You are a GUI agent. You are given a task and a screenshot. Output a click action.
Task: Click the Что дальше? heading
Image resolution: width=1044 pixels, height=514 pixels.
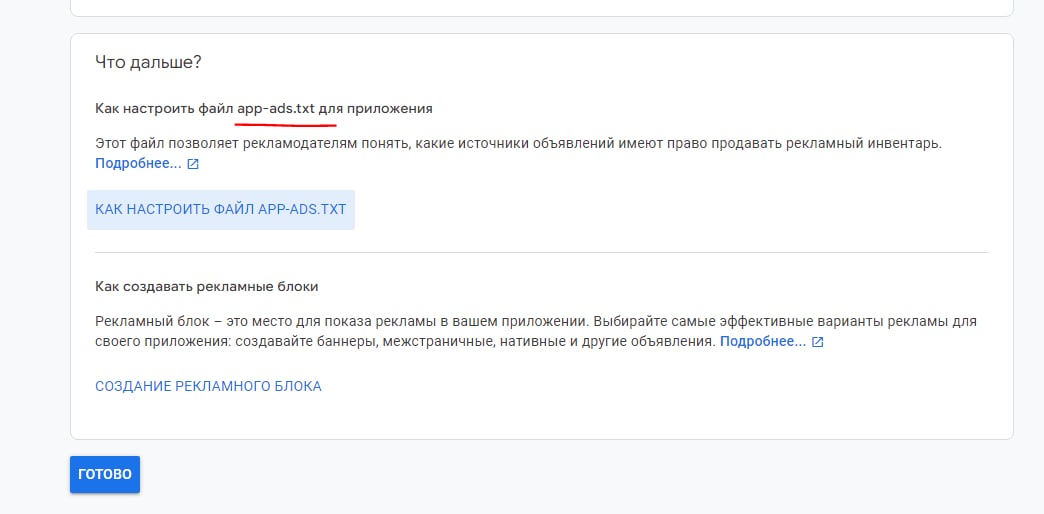tap(148, 62)
